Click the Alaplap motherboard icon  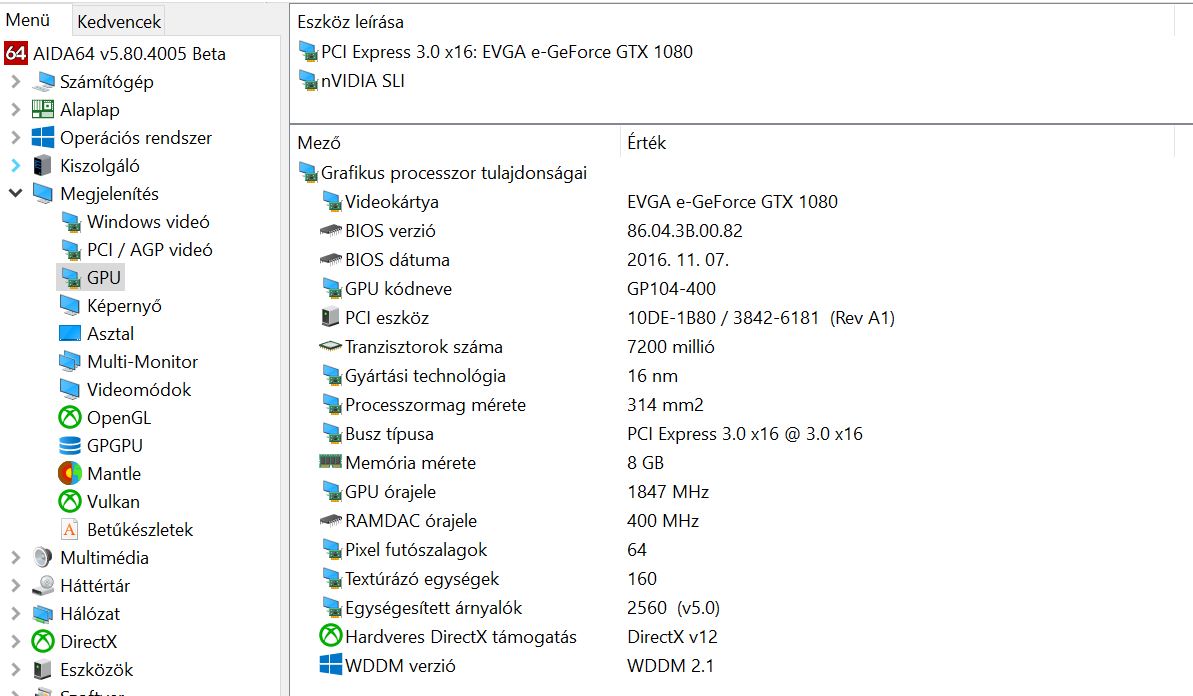coord(43,110)
